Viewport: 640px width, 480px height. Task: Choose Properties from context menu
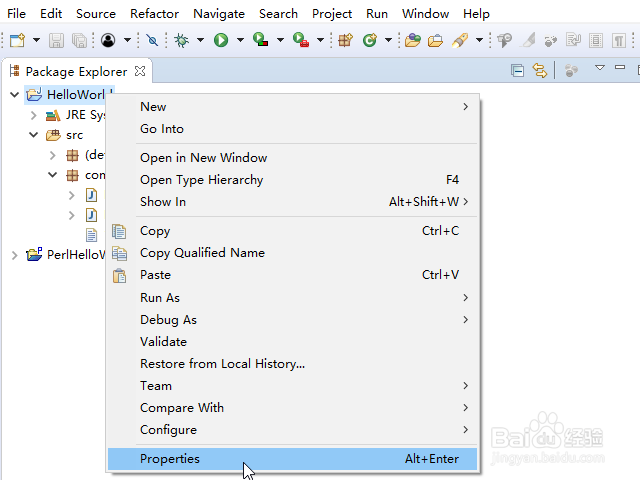pos(292,459)
